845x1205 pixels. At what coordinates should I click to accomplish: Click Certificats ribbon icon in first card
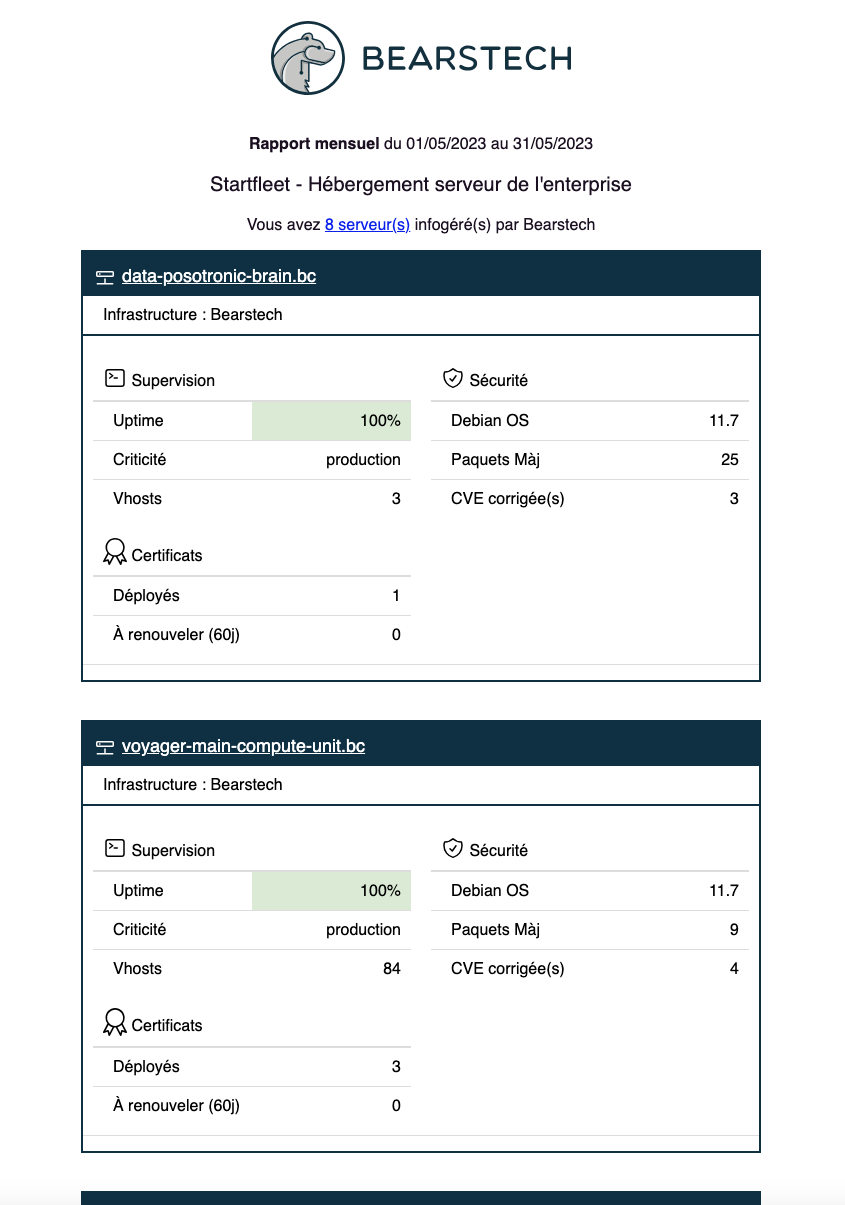coord(115,553)
